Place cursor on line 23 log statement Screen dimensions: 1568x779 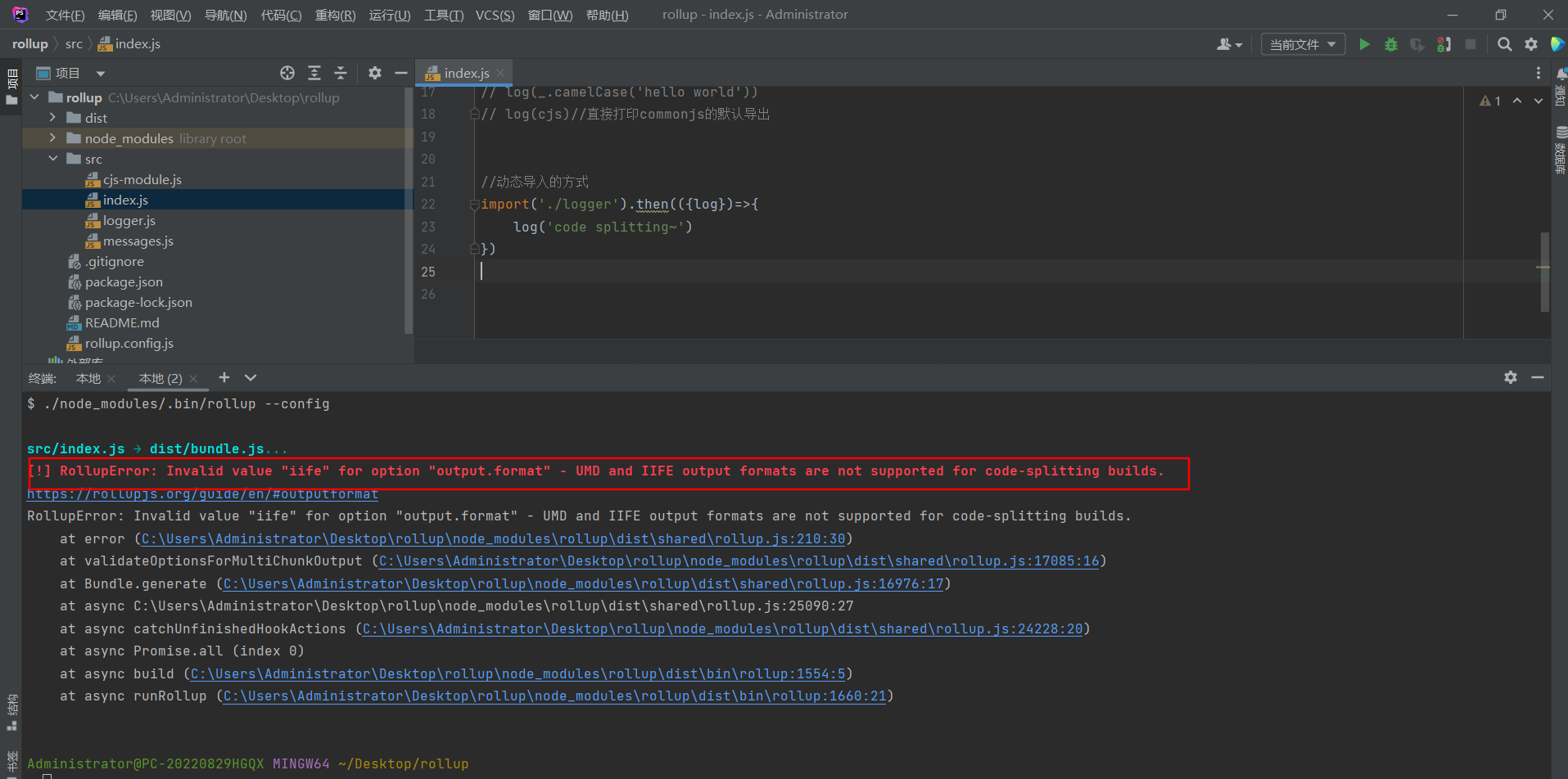pyautogui.click(x=603, y=227)
